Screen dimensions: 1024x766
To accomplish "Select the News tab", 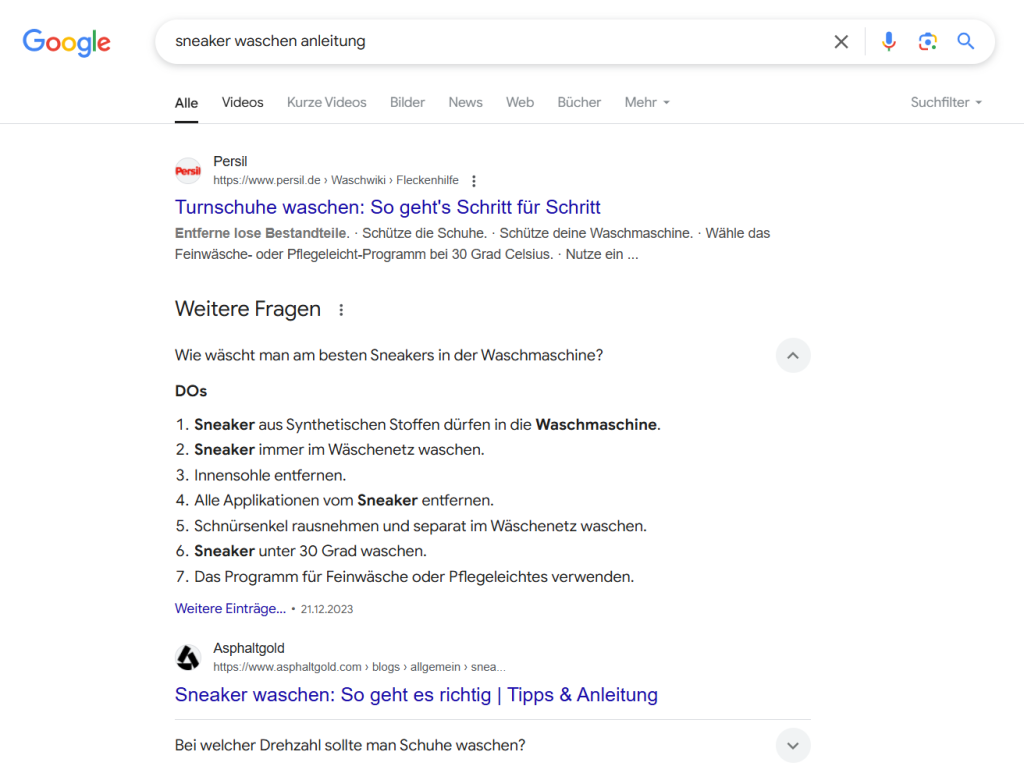I will pos(465,102).
